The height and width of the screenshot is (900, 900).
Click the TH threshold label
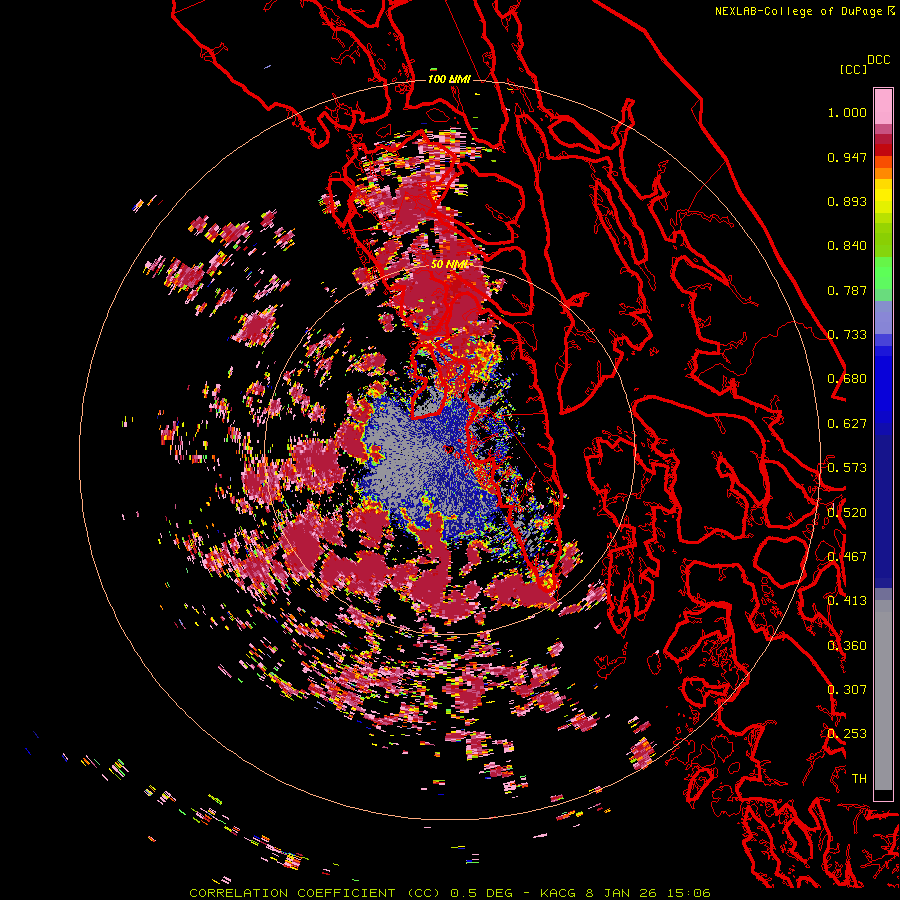pyautogui.click(x=859, y=779)
